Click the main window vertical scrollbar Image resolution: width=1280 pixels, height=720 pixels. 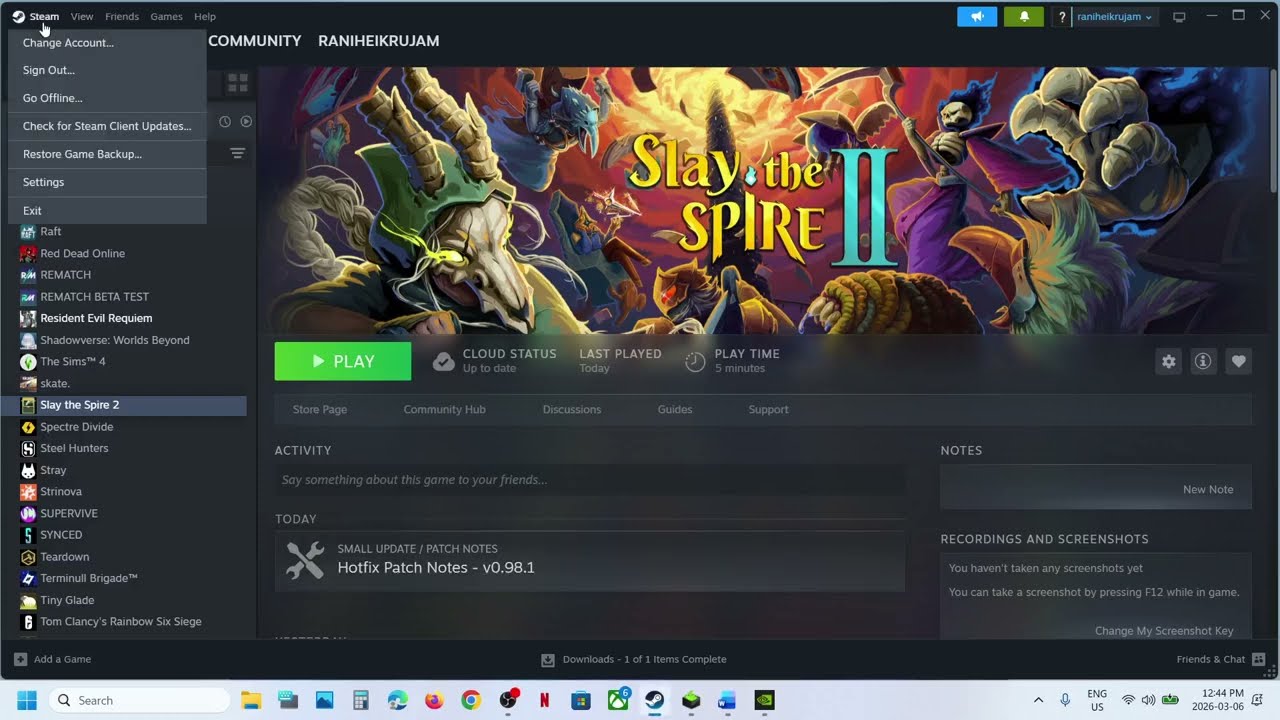[x=1272, y=130]
